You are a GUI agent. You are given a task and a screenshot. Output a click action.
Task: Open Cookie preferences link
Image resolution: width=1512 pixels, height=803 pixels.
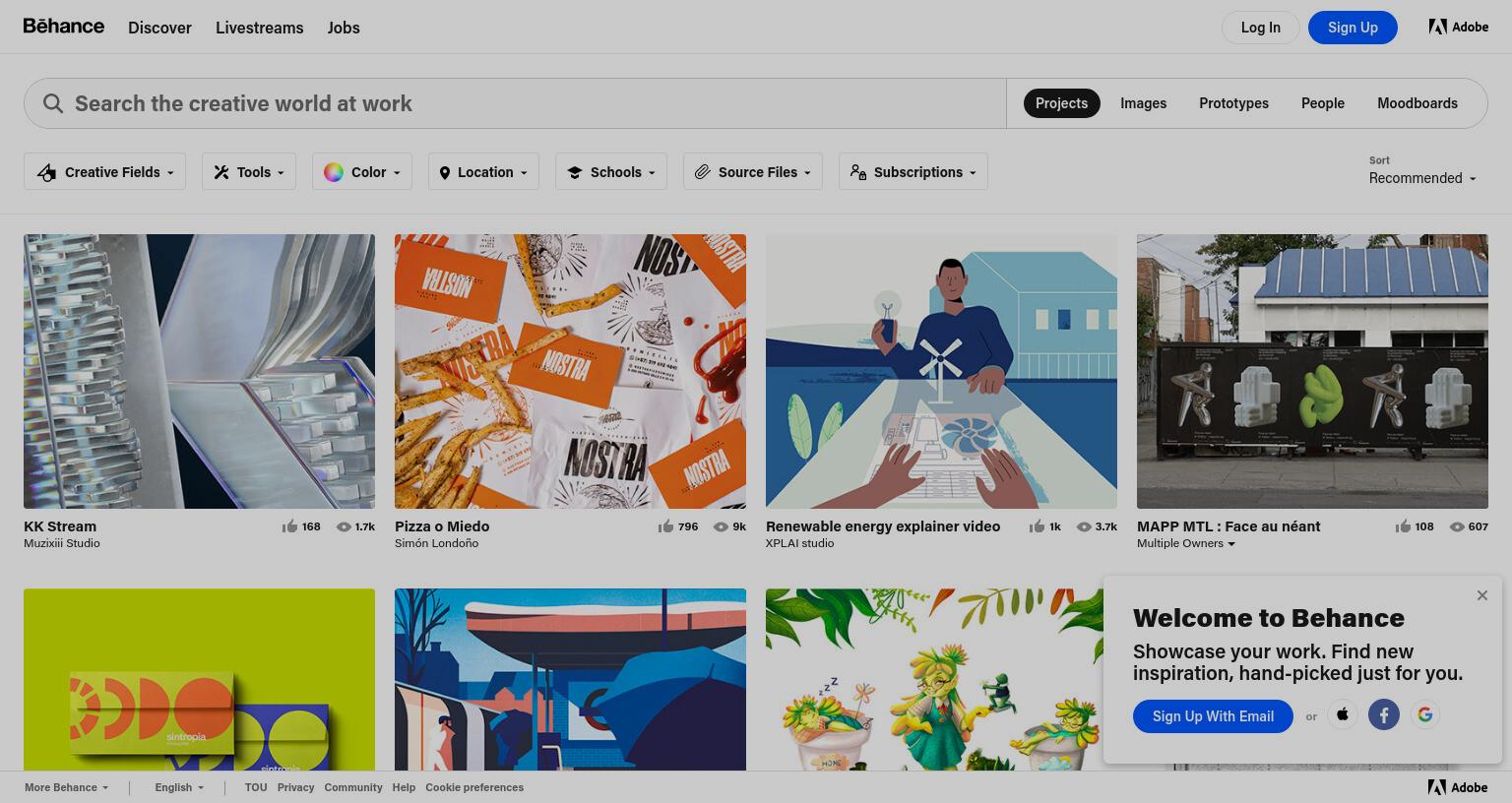click(474, 787)
